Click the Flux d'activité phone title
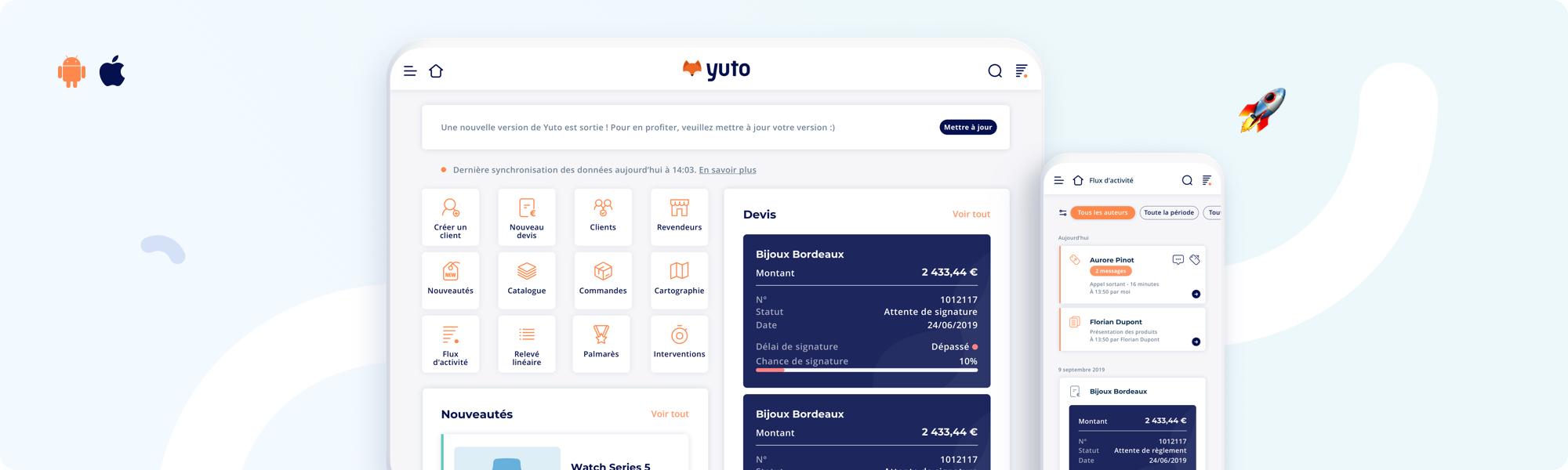Viewport: 1568px width, 470px height. [1111, 180]
